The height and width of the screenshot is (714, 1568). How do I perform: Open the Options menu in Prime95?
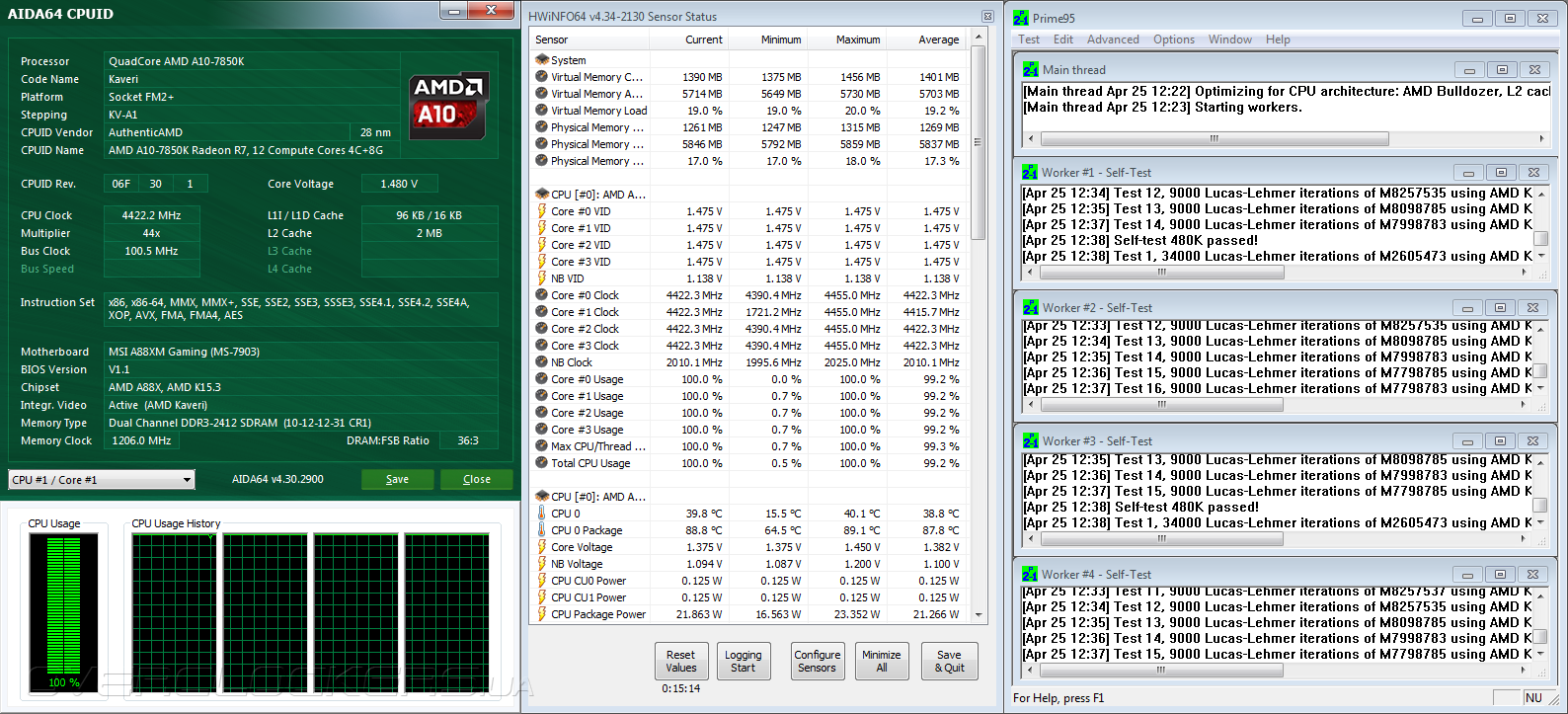(1174, 40)
